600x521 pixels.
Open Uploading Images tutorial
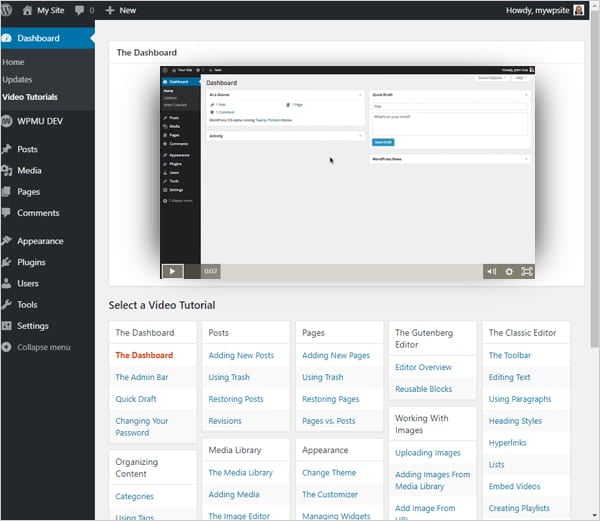427,453
